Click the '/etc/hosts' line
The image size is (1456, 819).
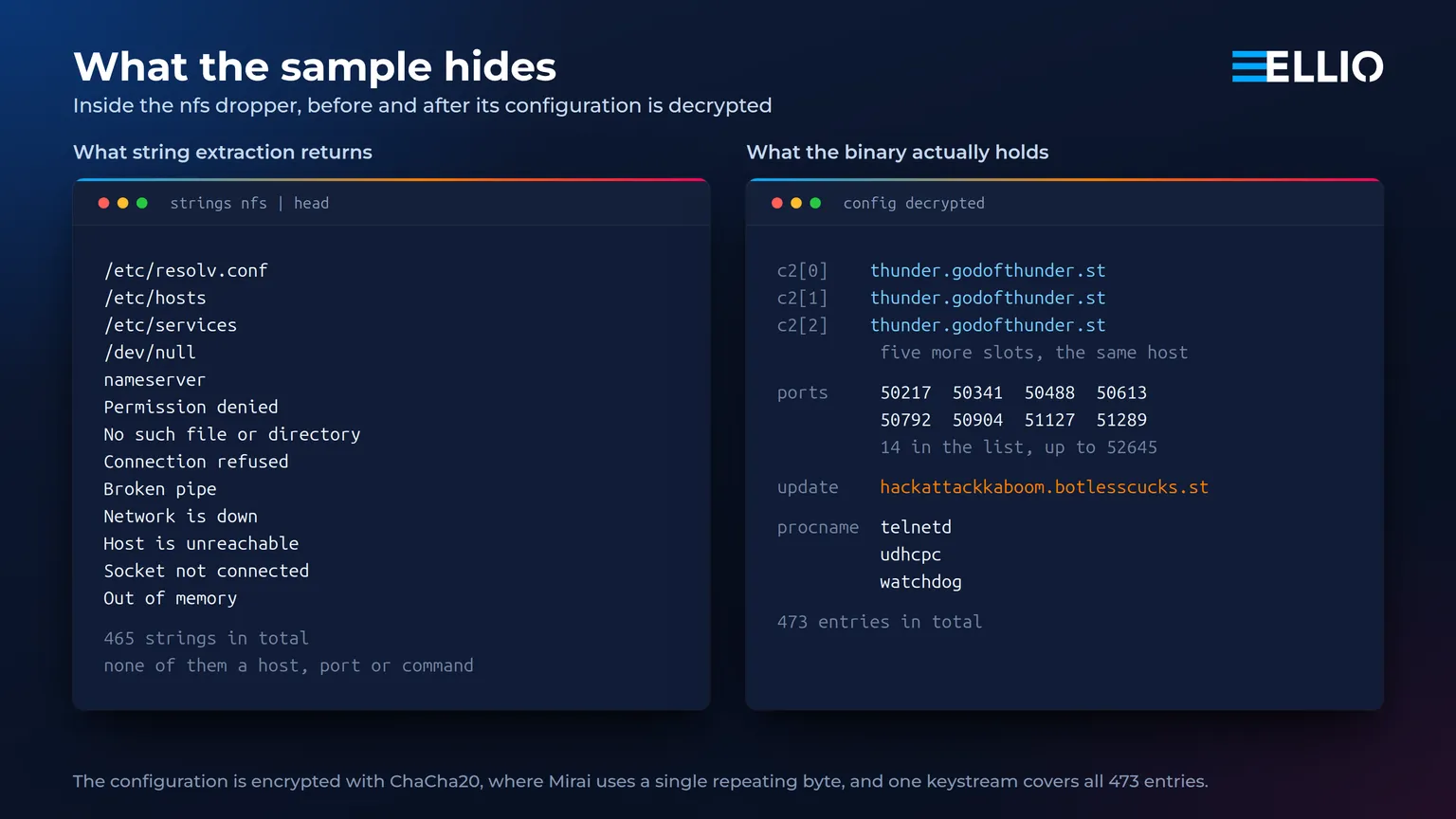coord(155,298)
